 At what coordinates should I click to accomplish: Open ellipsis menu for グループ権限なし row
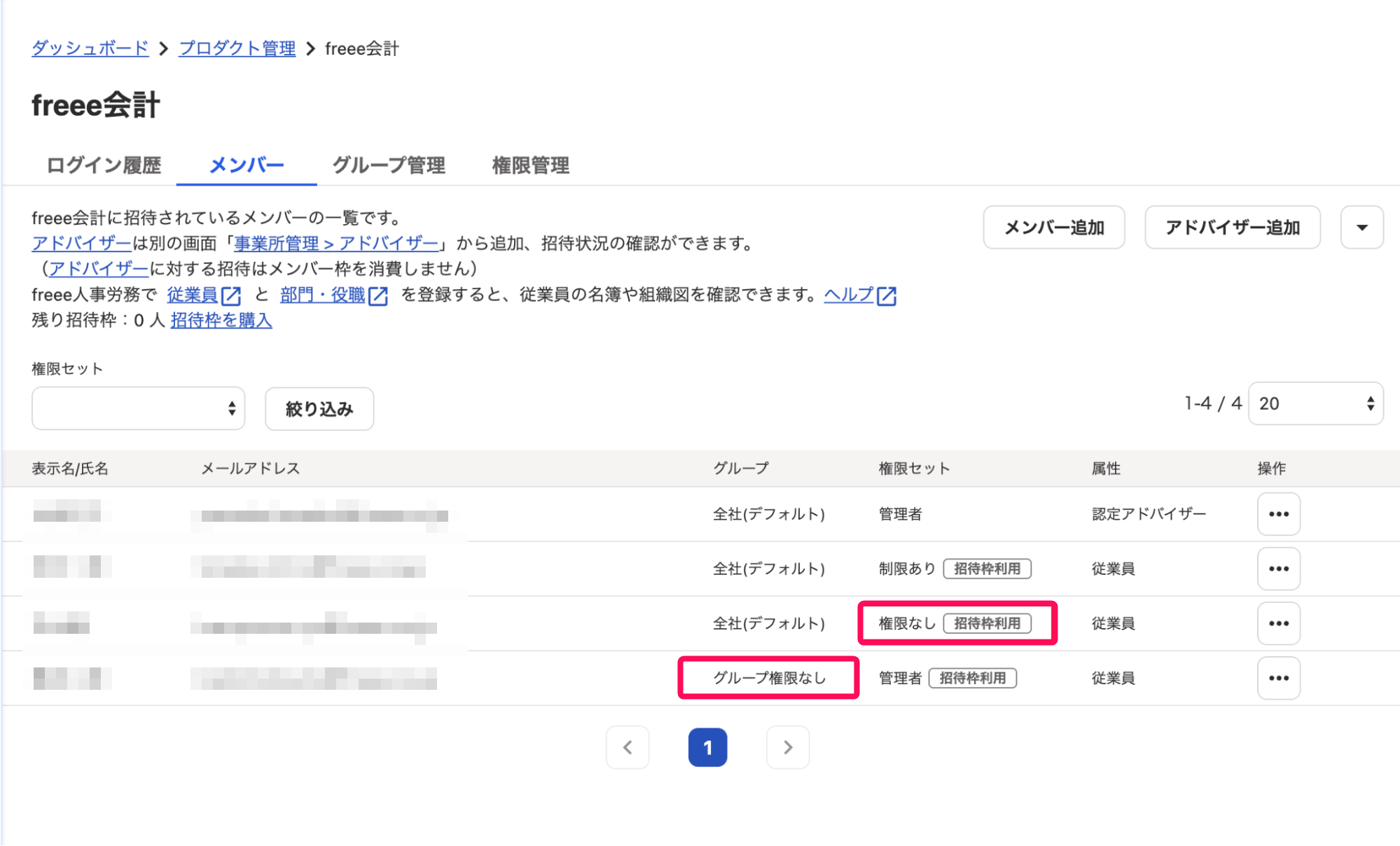[x=1279, y=678]
